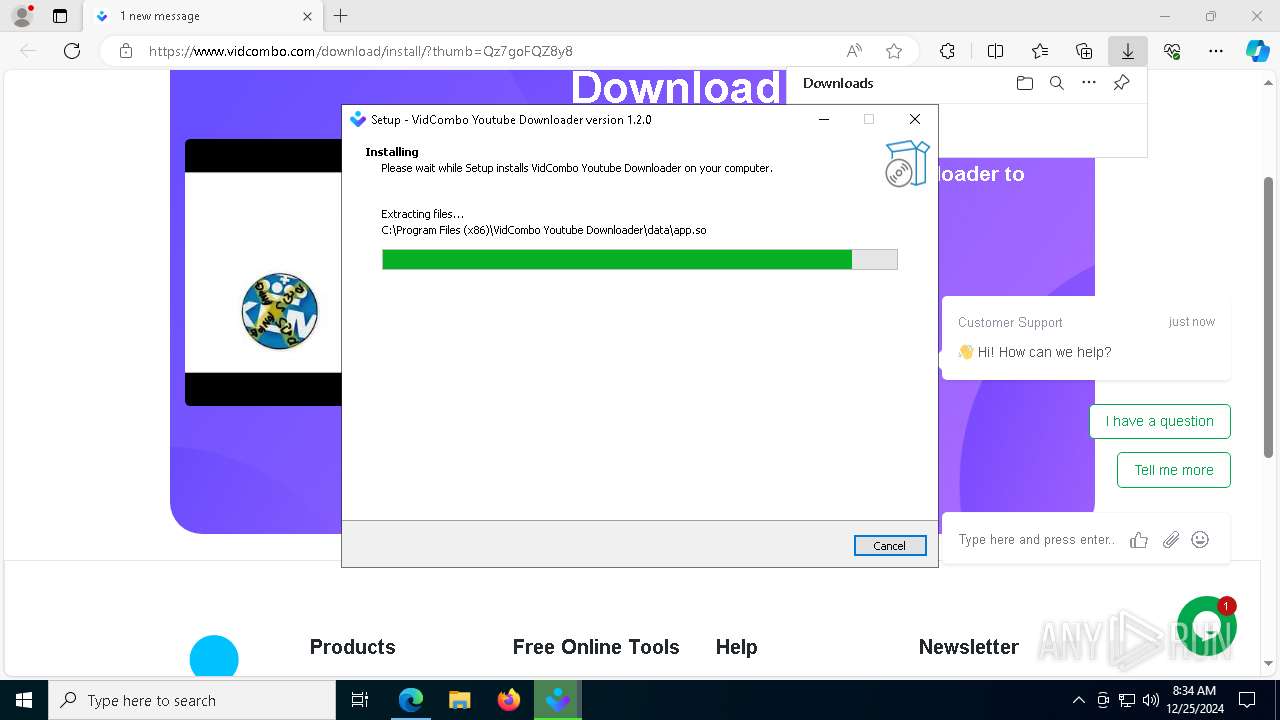Click VidCombo setup taskbar icon
The image size is (1280, 720).
[x=558, y=700]
